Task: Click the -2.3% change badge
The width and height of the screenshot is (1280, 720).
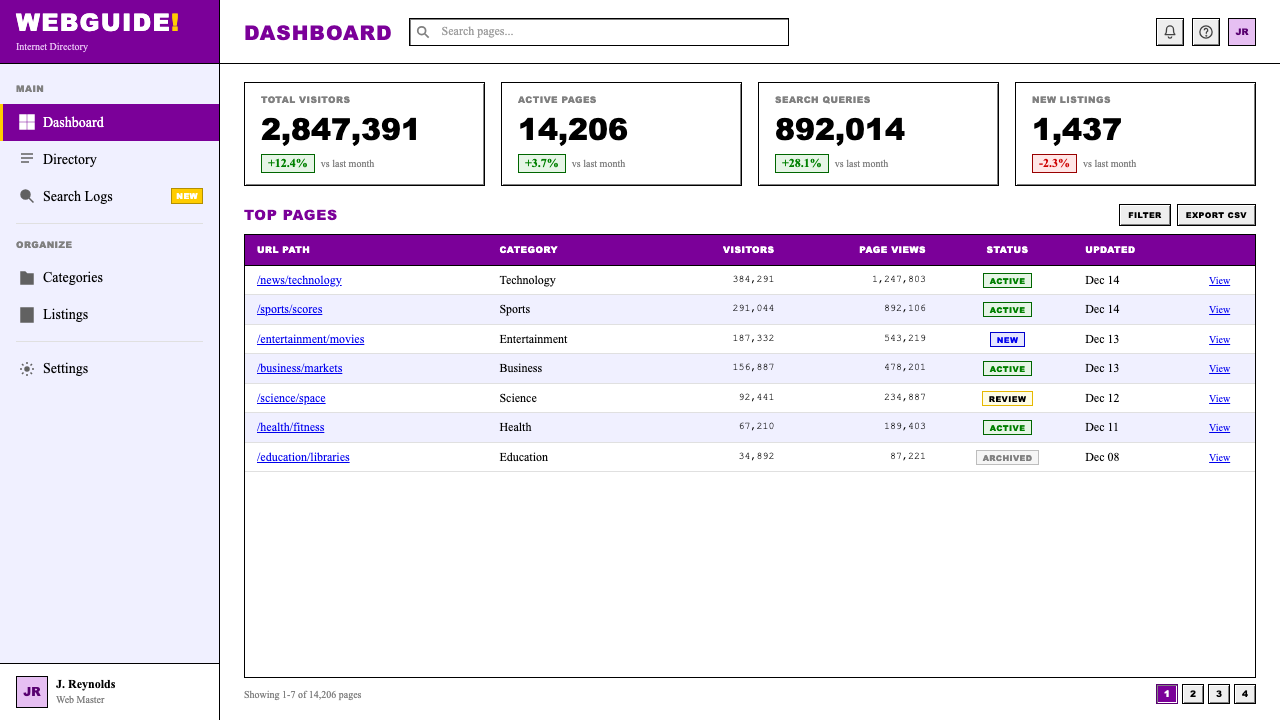Action: coord(1054,163)
